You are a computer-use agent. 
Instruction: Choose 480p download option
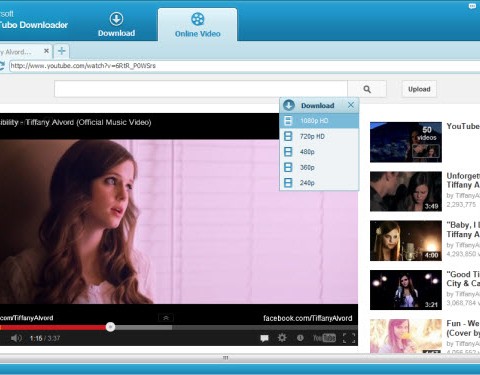pos(319,152)
